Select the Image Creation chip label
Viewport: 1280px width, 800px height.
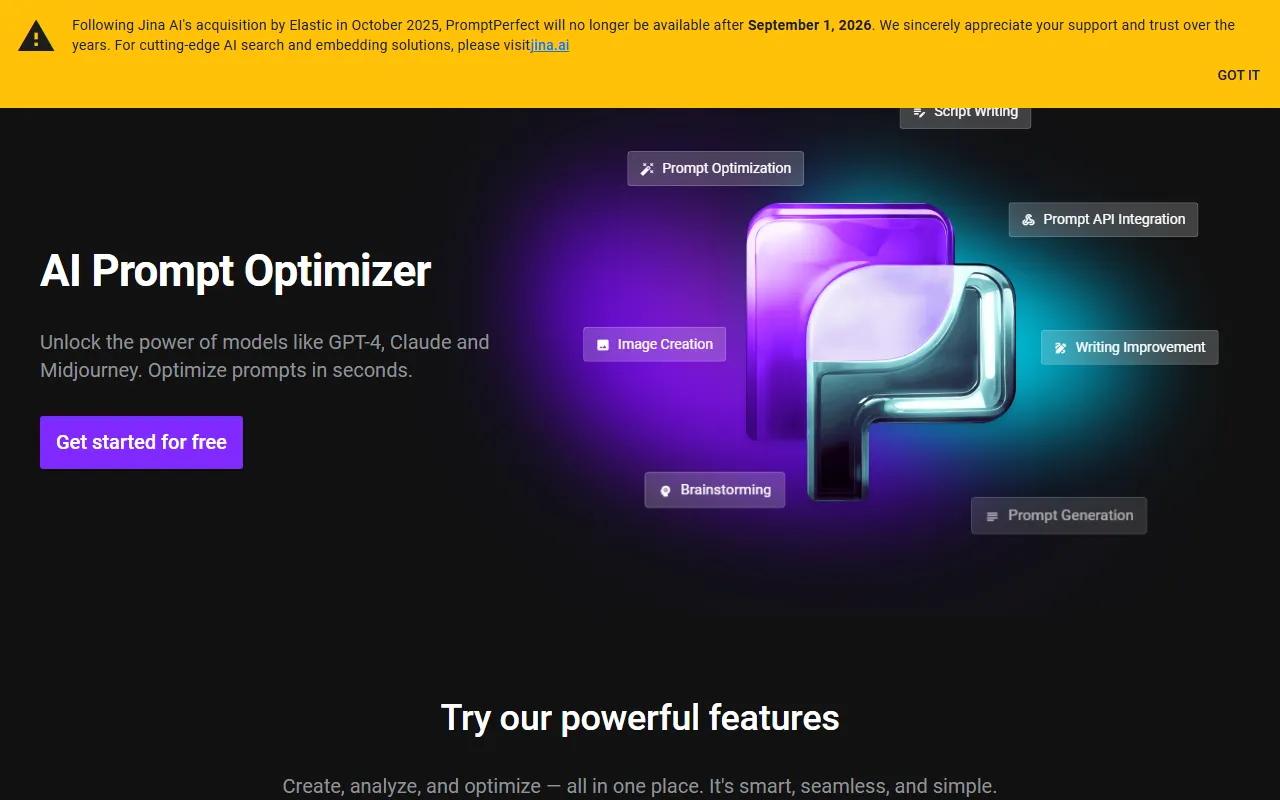665,344
